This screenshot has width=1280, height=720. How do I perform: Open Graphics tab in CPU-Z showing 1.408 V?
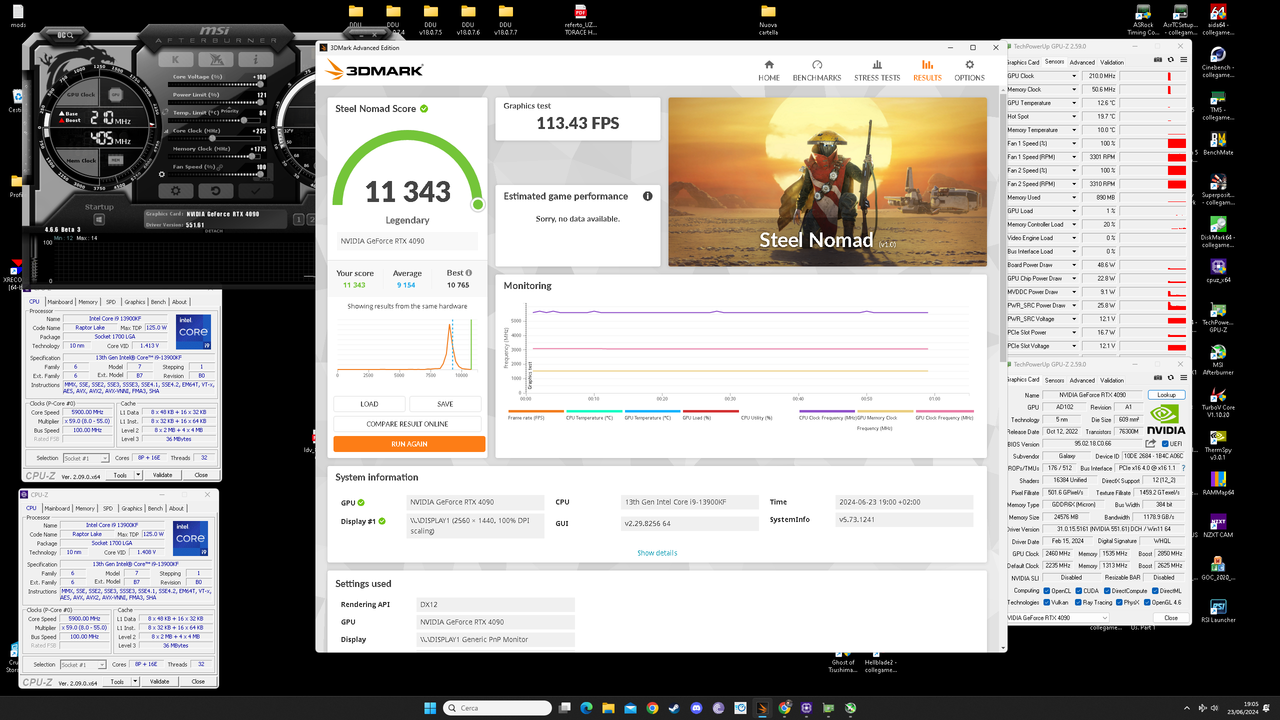[x=131, y=508]
